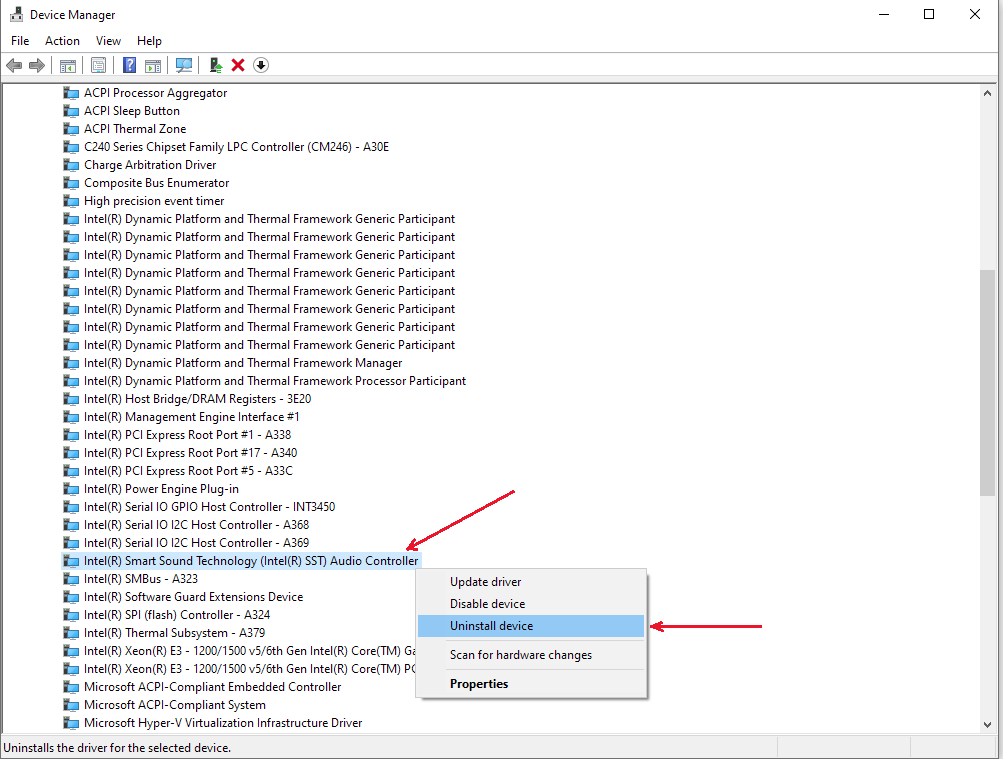Click the icon beside PCI Express Root Port #17
Image resolution: width=1003 pixels, height=759 pixels.
point(71,453)
